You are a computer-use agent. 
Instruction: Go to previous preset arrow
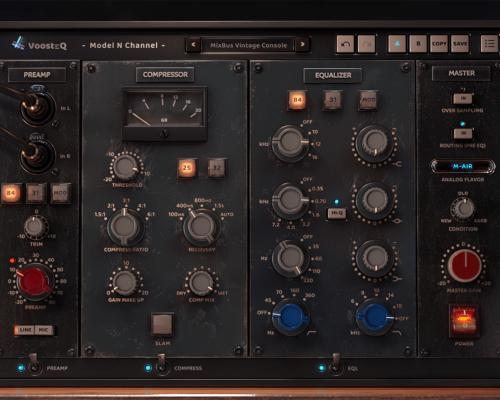coord(193,44)
